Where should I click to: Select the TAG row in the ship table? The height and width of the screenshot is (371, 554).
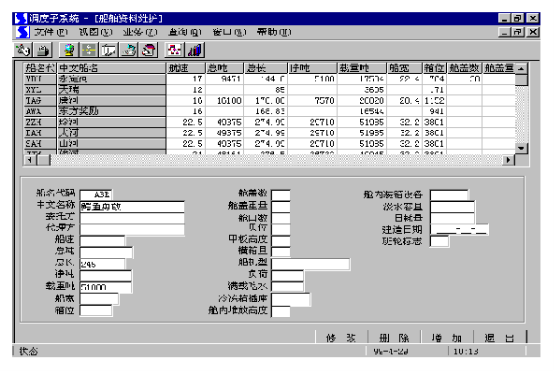click(x=269, y=101)
